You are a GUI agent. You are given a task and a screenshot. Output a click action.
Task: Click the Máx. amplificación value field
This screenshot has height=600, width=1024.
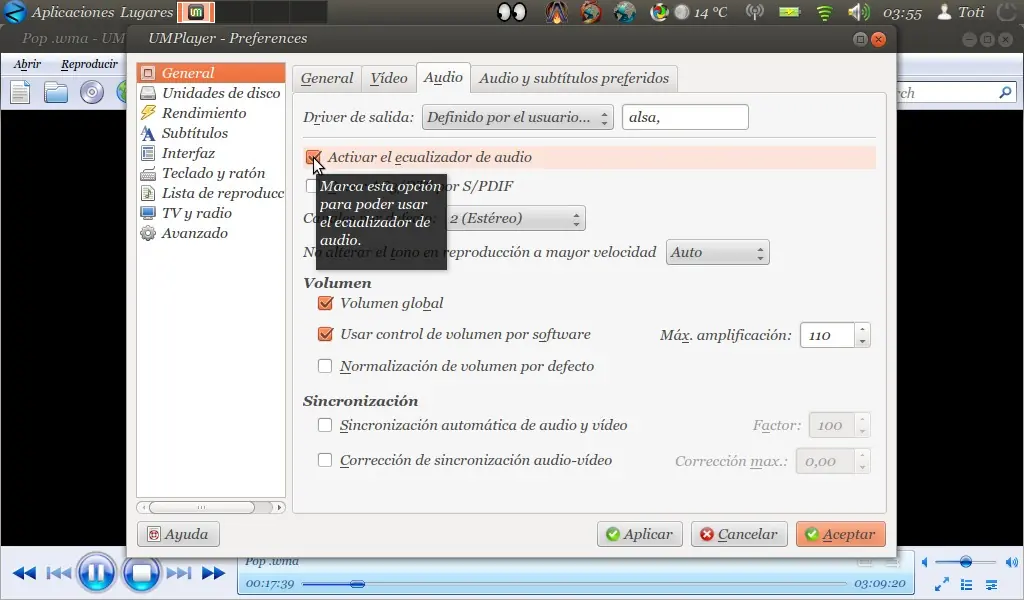[827, 335]
